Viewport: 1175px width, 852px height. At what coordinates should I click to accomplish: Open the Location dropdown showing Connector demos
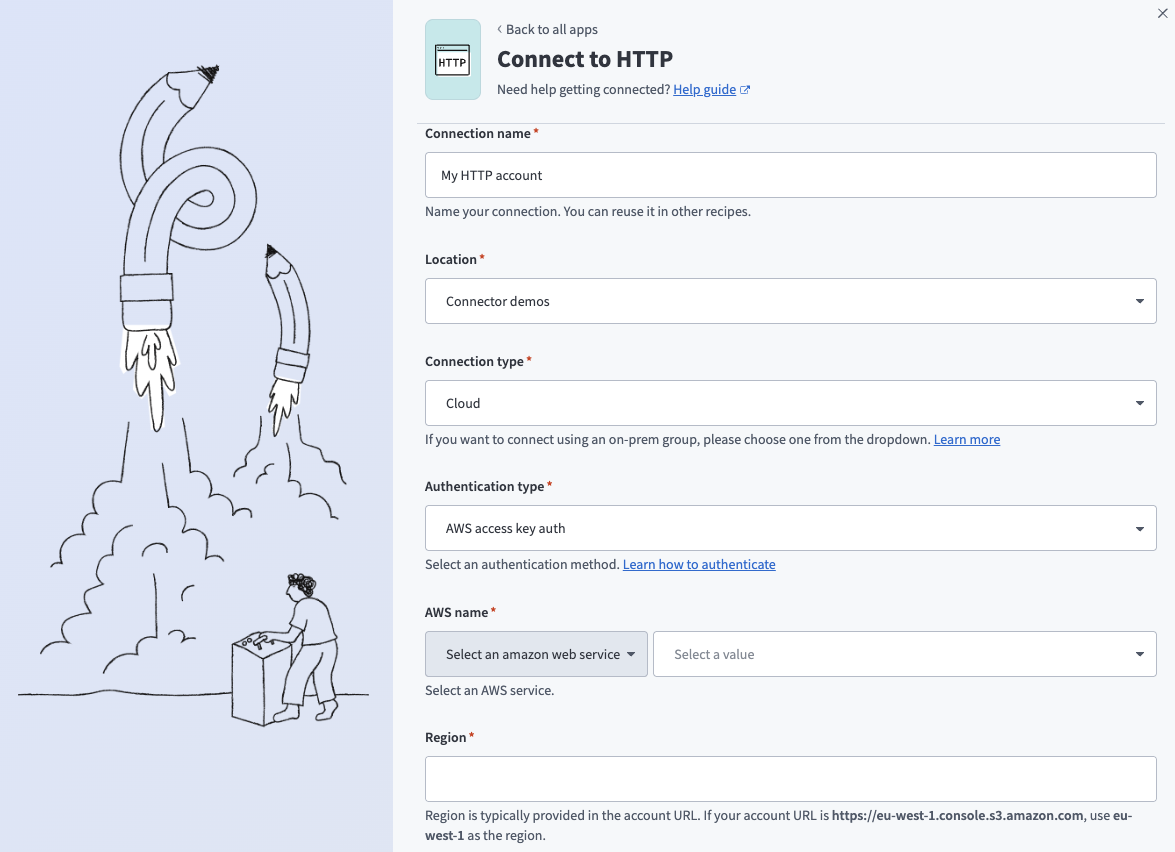pos(790,301)
